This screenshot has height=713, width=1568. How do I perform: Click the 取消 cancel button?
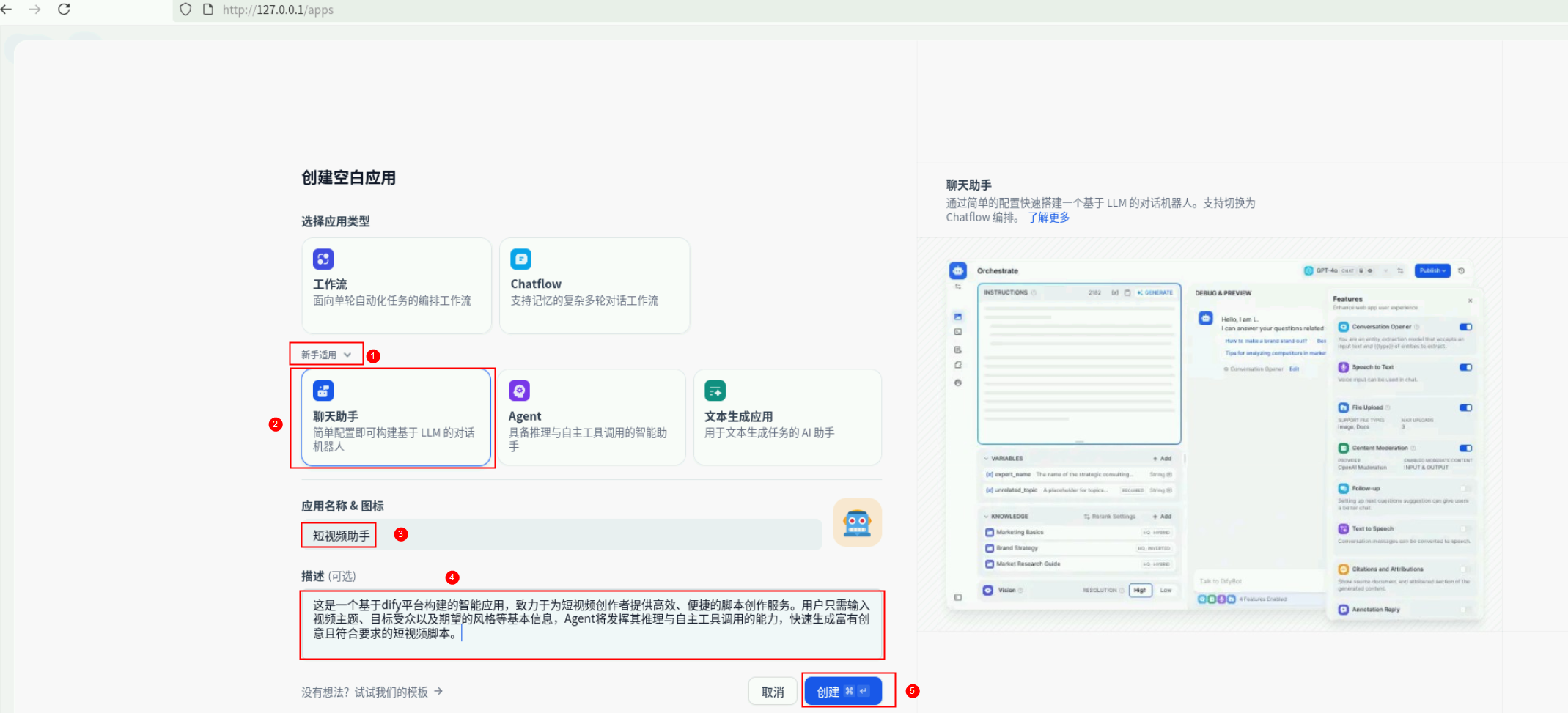pyautogui.click(x=773, y=692)
